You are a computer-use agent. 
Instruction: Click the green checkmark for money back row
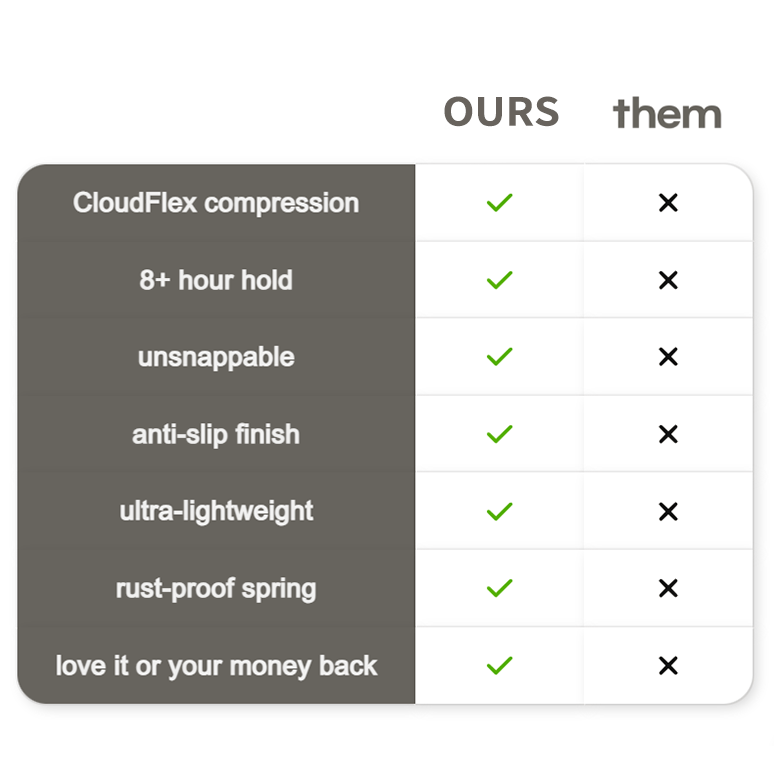[x=499, y=665]
